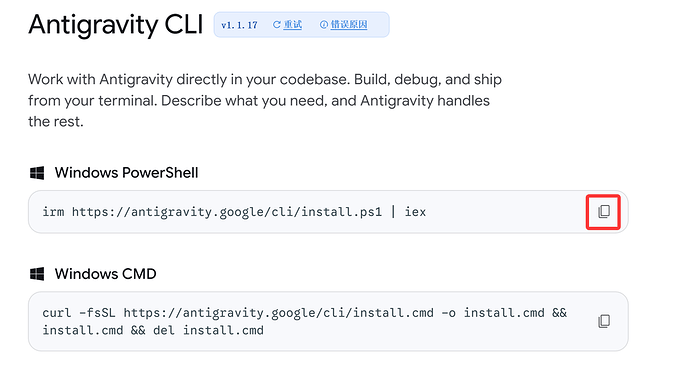
Task: Click the circular retry arrow icon
Action: 276,25
